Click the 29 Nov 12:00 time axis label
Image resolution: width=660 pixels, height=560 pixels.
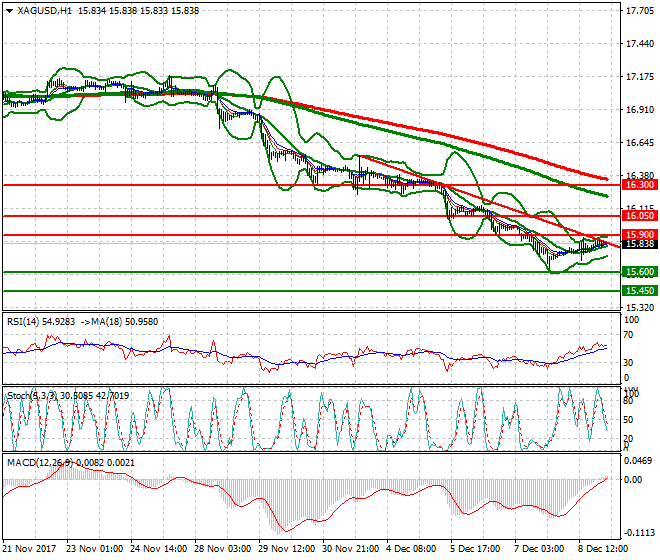click(287, 549)
